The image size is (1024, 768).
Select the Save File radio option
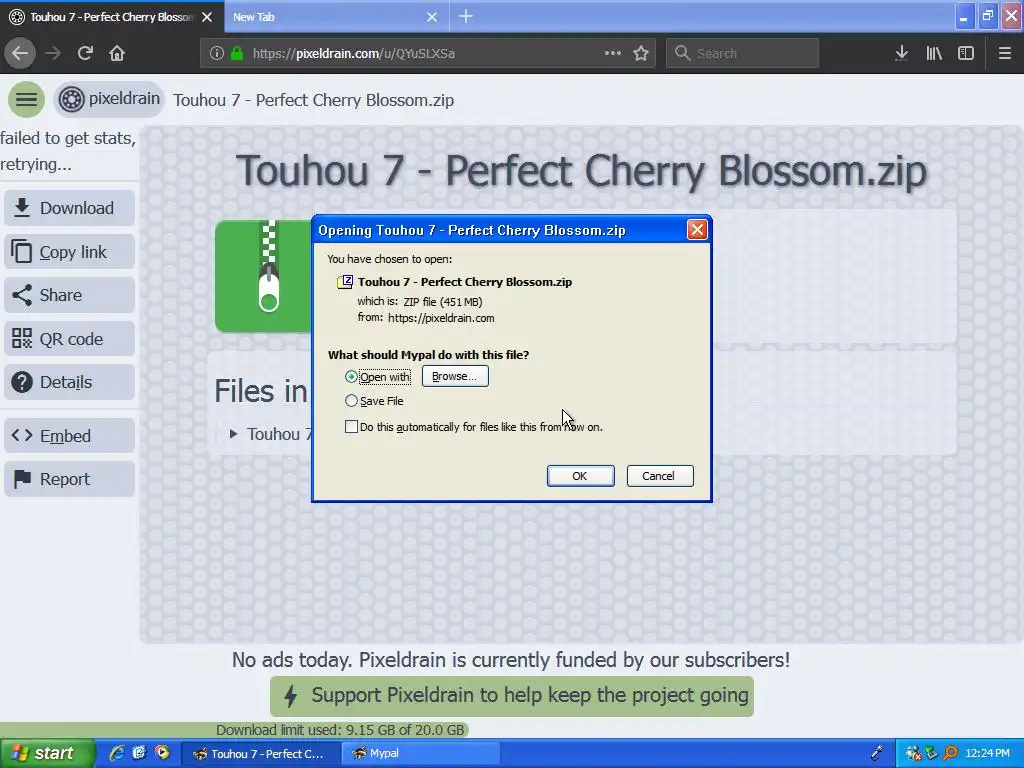351,401
